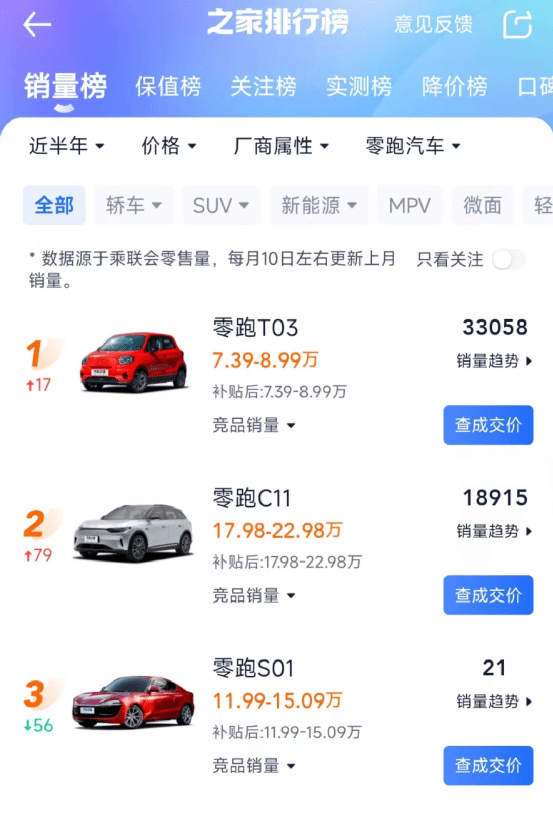
Task: Open the 价格 filter dropdown
Action: tap(169, 146)
